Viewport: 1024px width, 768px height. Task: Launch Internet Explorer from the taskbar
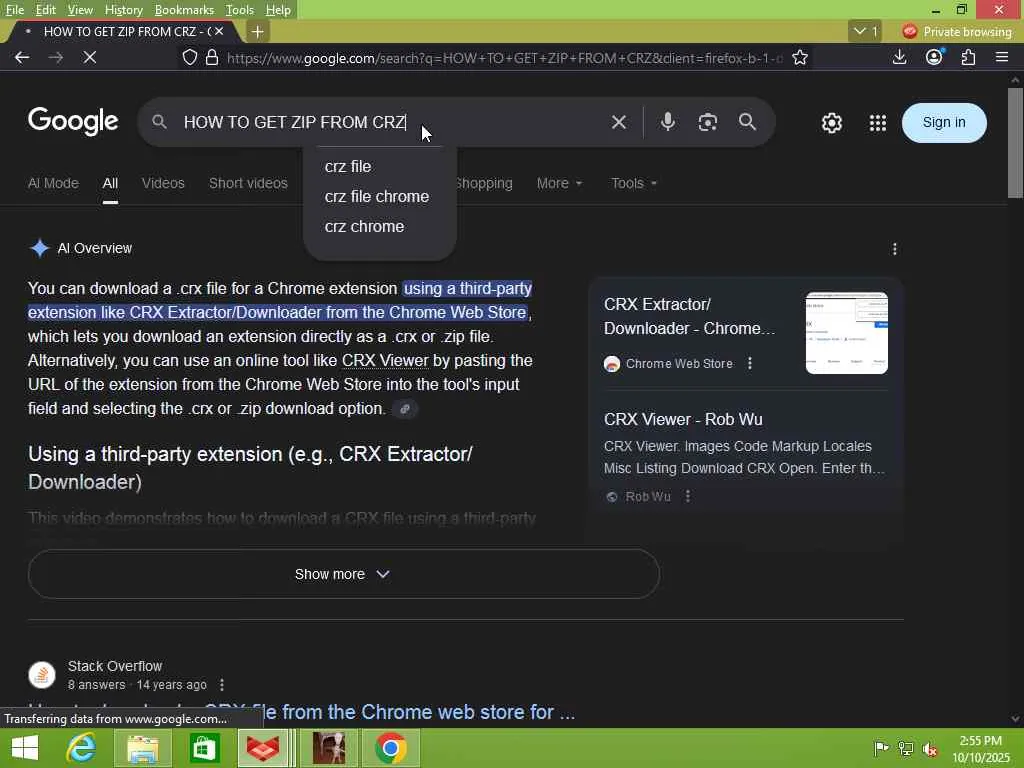pyautogui.click(x=81, y=748)
